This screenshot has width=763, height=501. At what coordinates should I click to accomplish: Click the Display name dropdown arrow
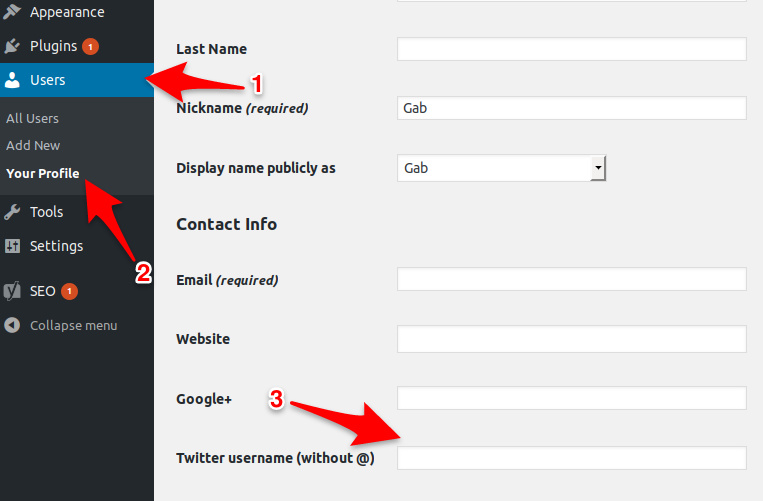click(598, 168)
